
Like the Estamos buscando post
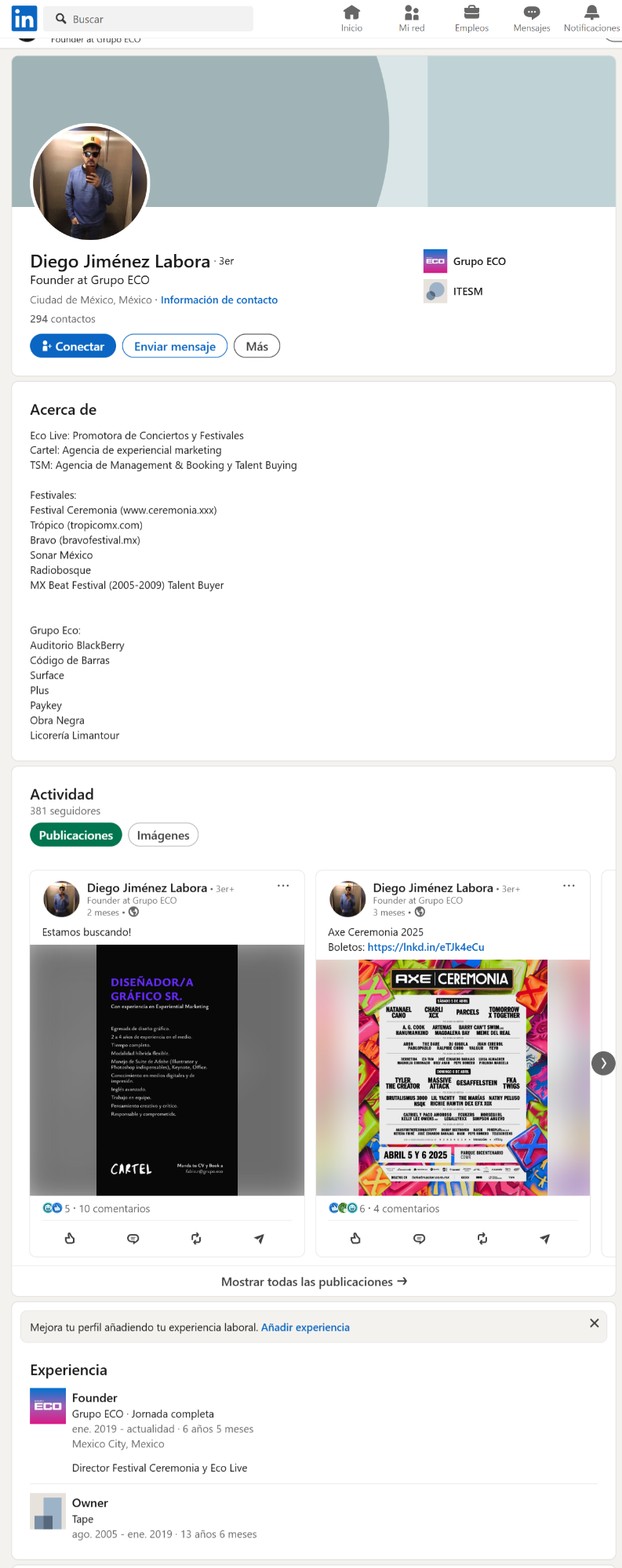[x=70, y=1238]
